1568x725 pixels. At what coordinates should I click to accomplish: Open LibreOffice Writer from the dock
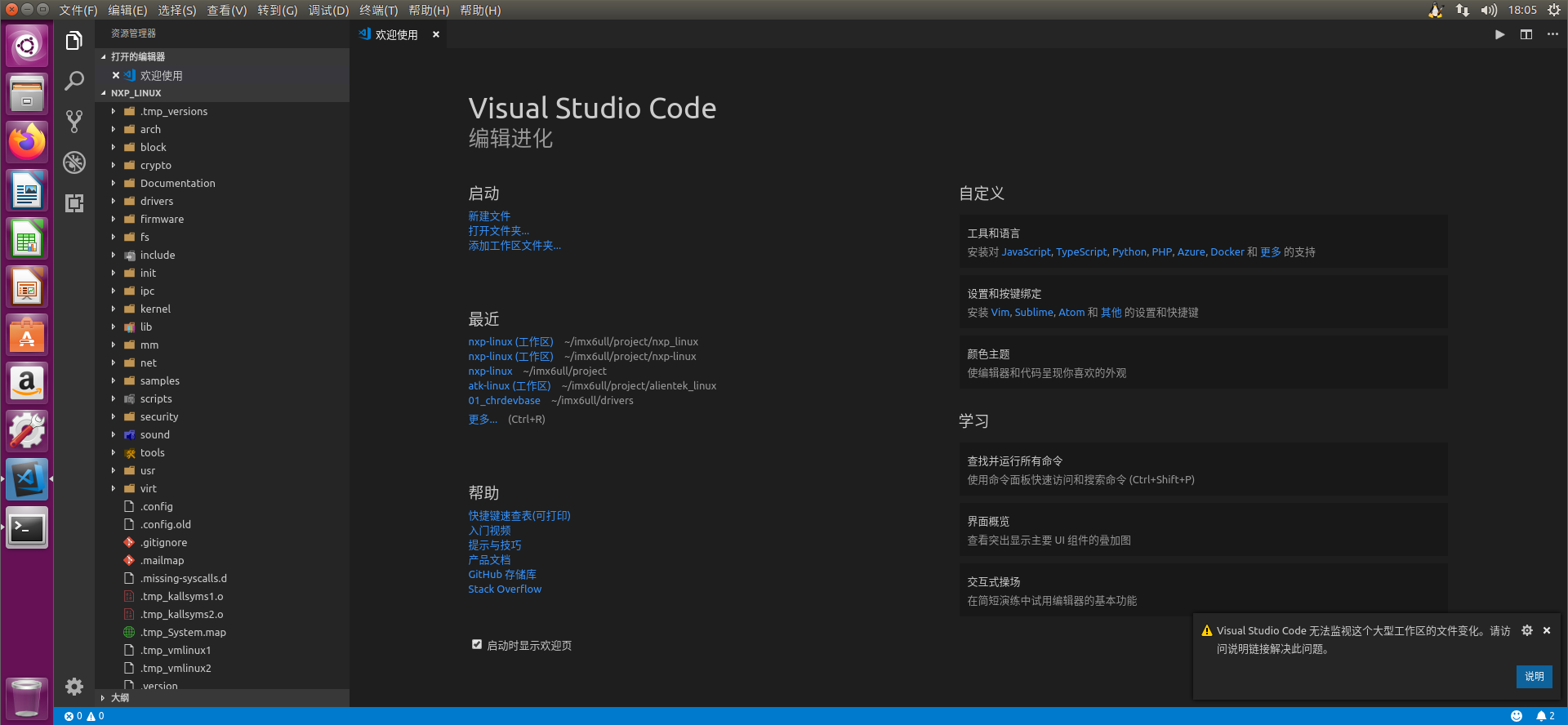click(27, 191)
